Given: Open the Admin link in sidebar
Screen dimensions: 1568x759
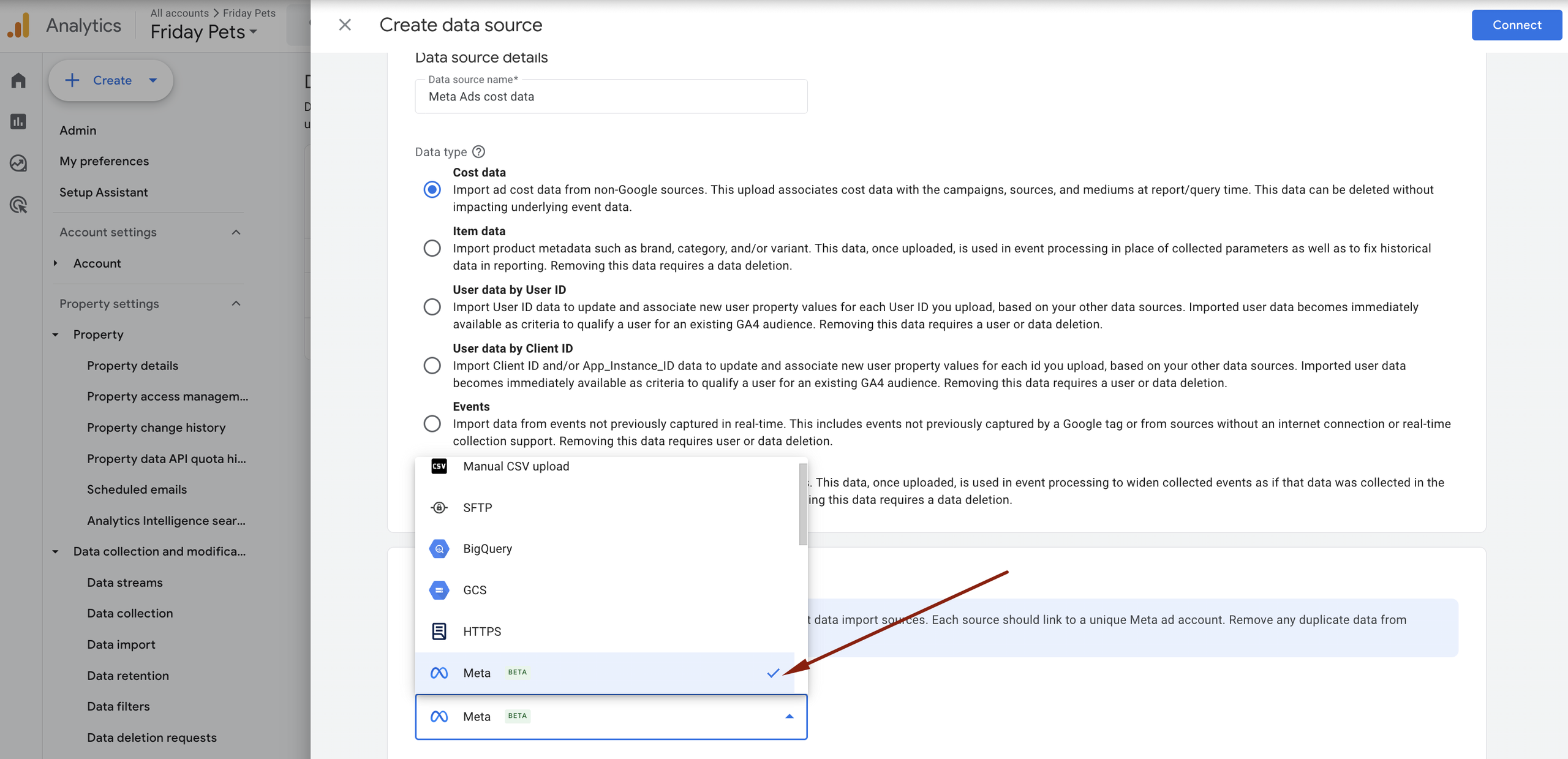Looking at the screenshot, I should pyautogui.click(x=78, y=130).
